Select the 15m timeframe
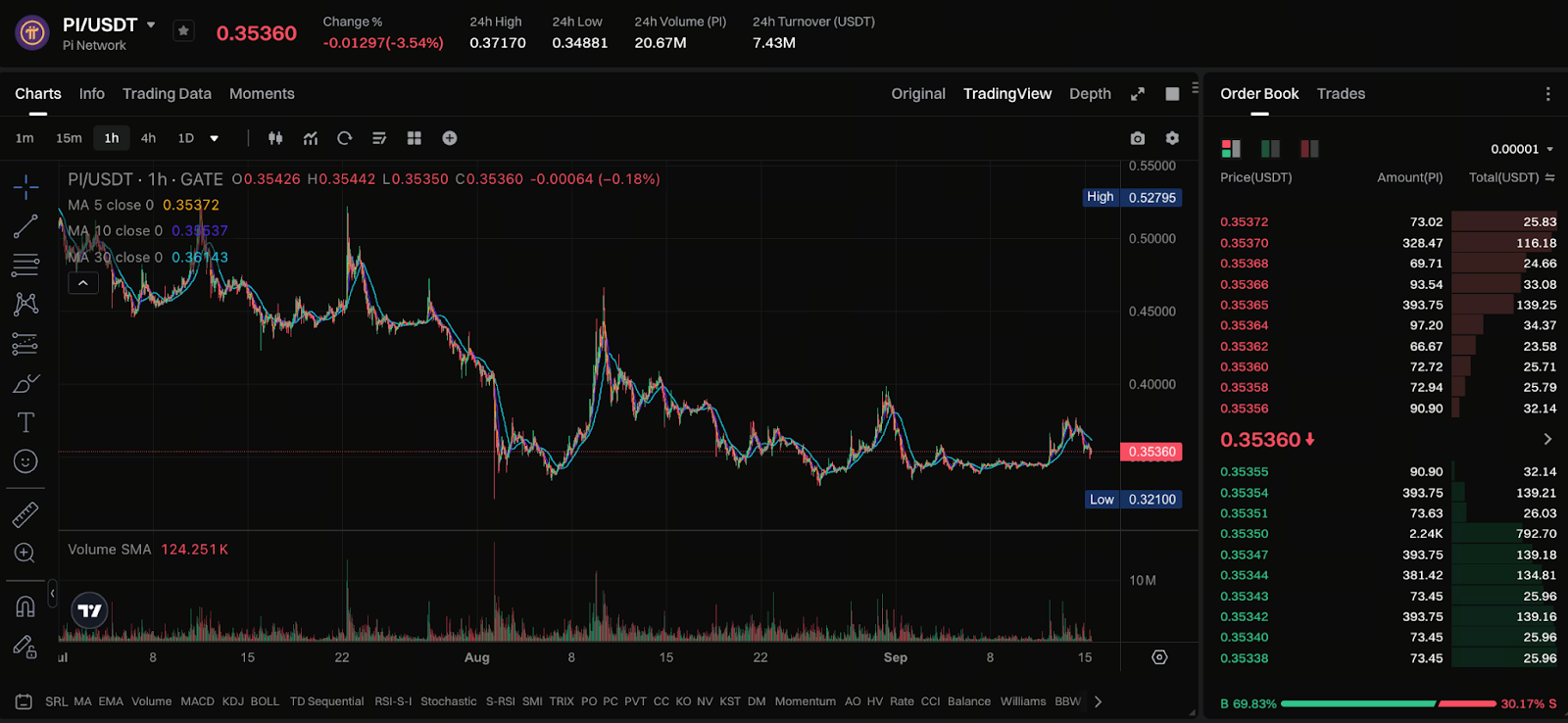The width and height of the screenshot is (1568, 723). [69, 138]
